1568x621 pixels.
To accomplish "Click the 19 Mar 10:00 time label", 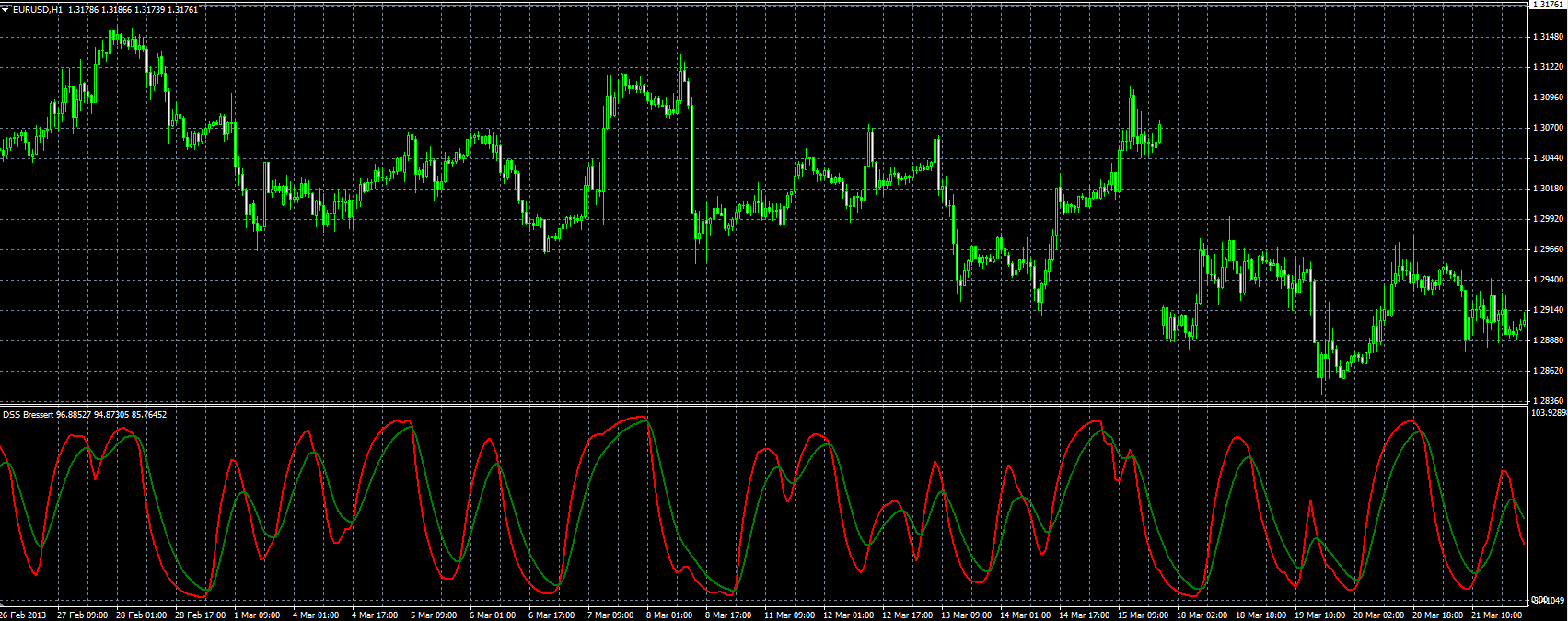I will pyautogui.click(x=1319, y=615).
